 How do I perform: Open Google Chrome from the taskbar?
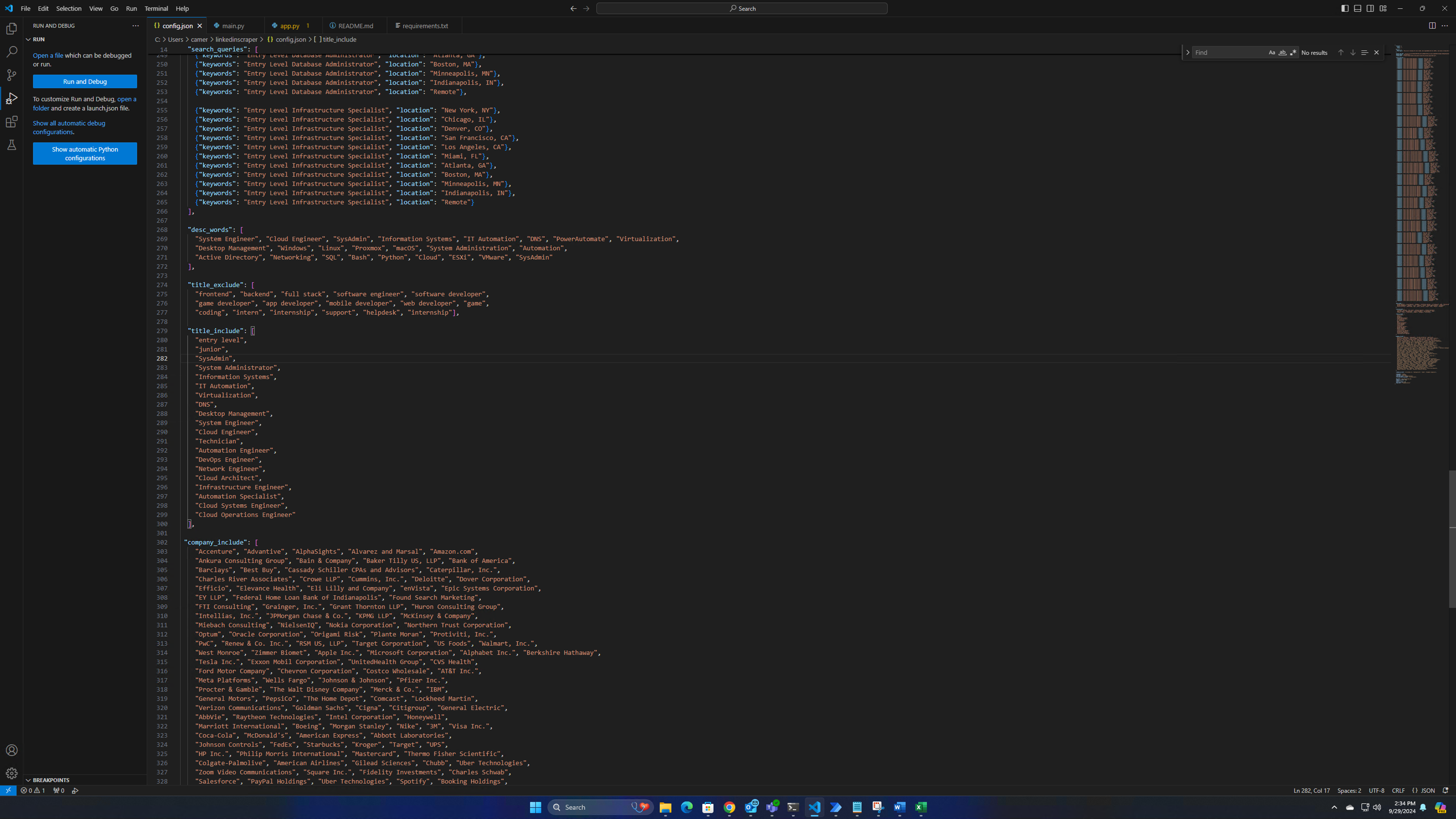click(x=729, y=807)
